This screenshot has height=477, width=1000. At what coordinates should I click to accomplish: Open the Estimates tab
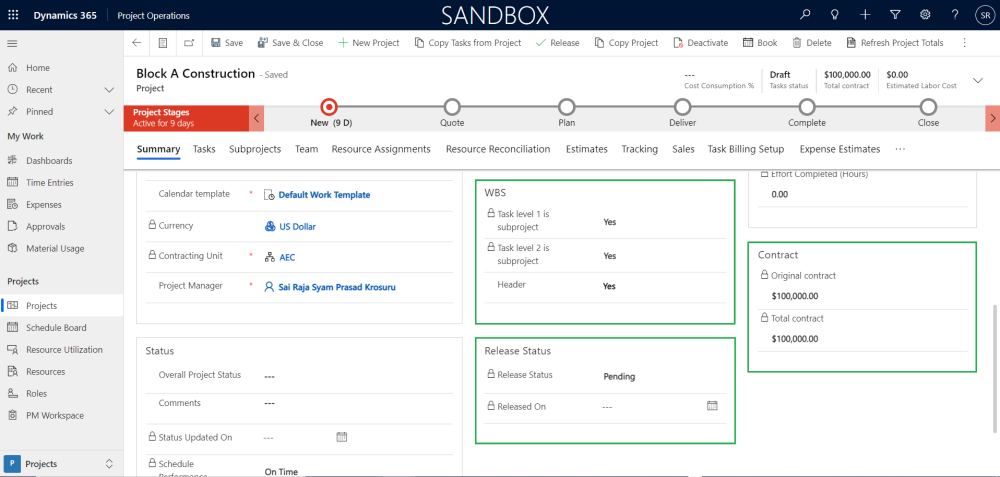[x=587, y=149]
